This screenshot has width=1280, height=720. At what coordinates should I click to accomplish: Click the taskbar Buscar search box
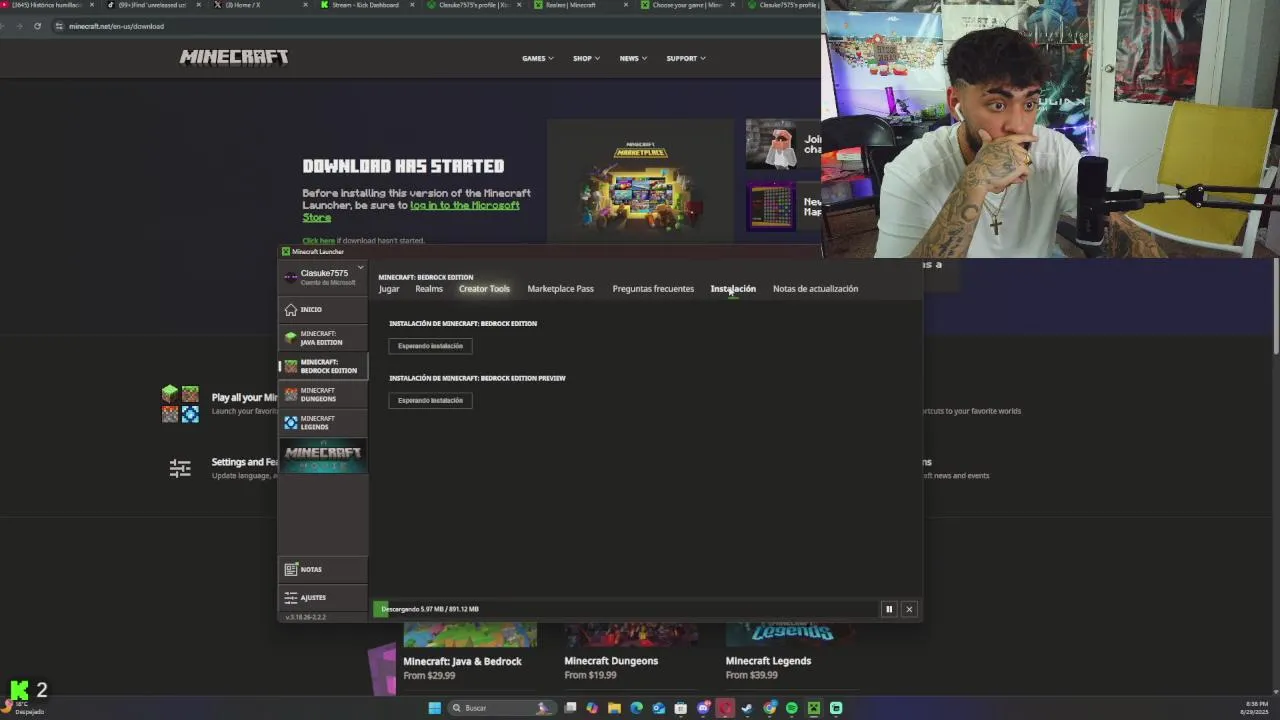click(502, 708)
